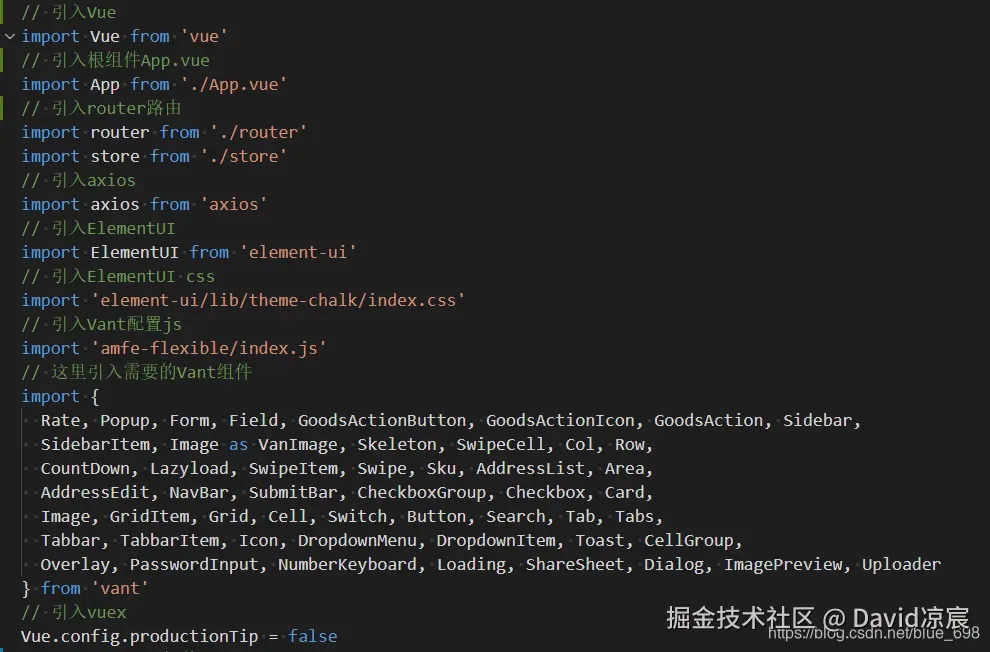The height and width of the screenshot is (652, 990).
Task: Collapse the fold chevron beside import Vue
Action: coord(9,37)
